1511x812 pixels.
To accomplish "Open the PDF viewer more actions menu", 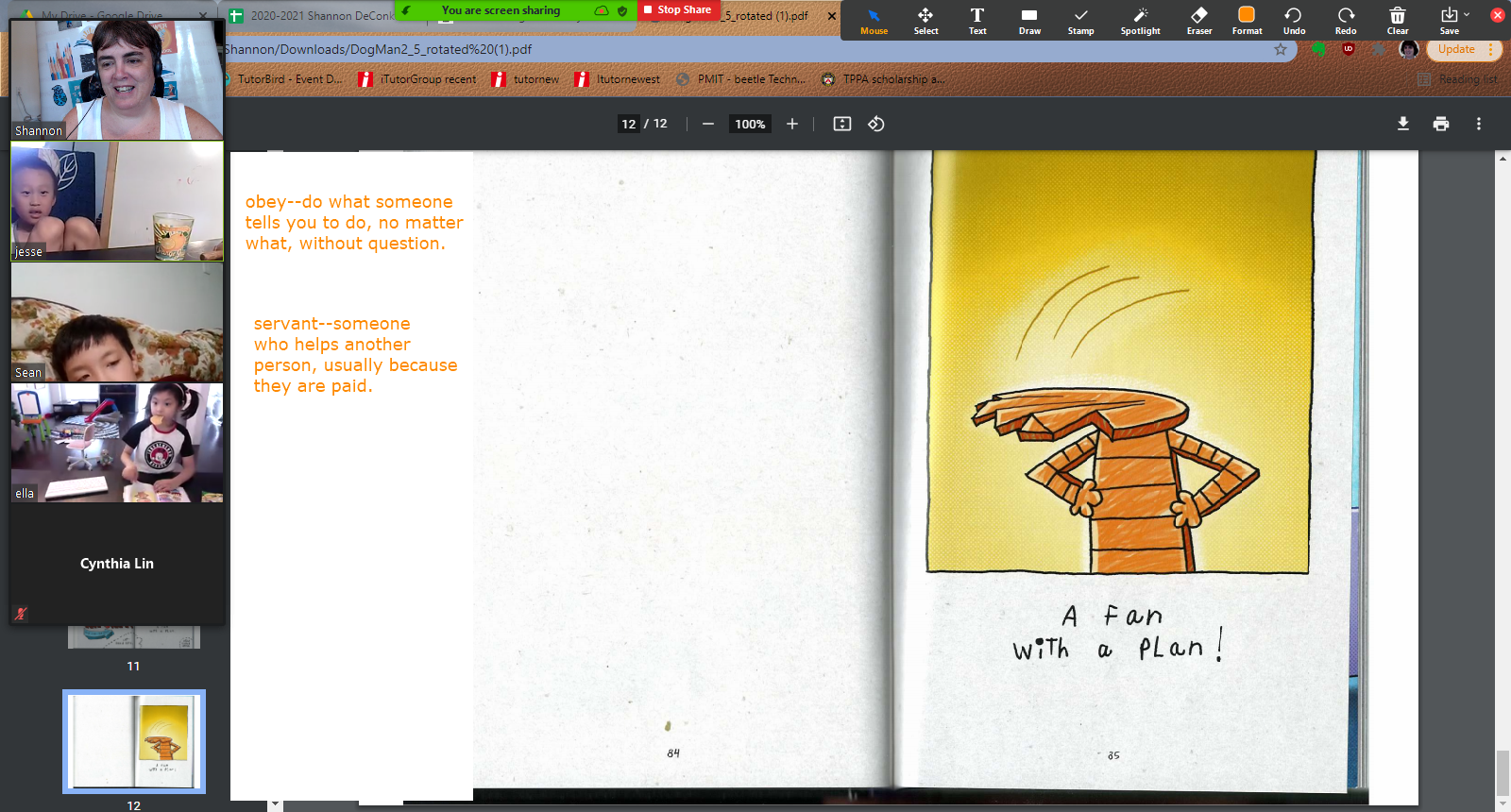I will pyautogui.click(x=1479, y=124).
